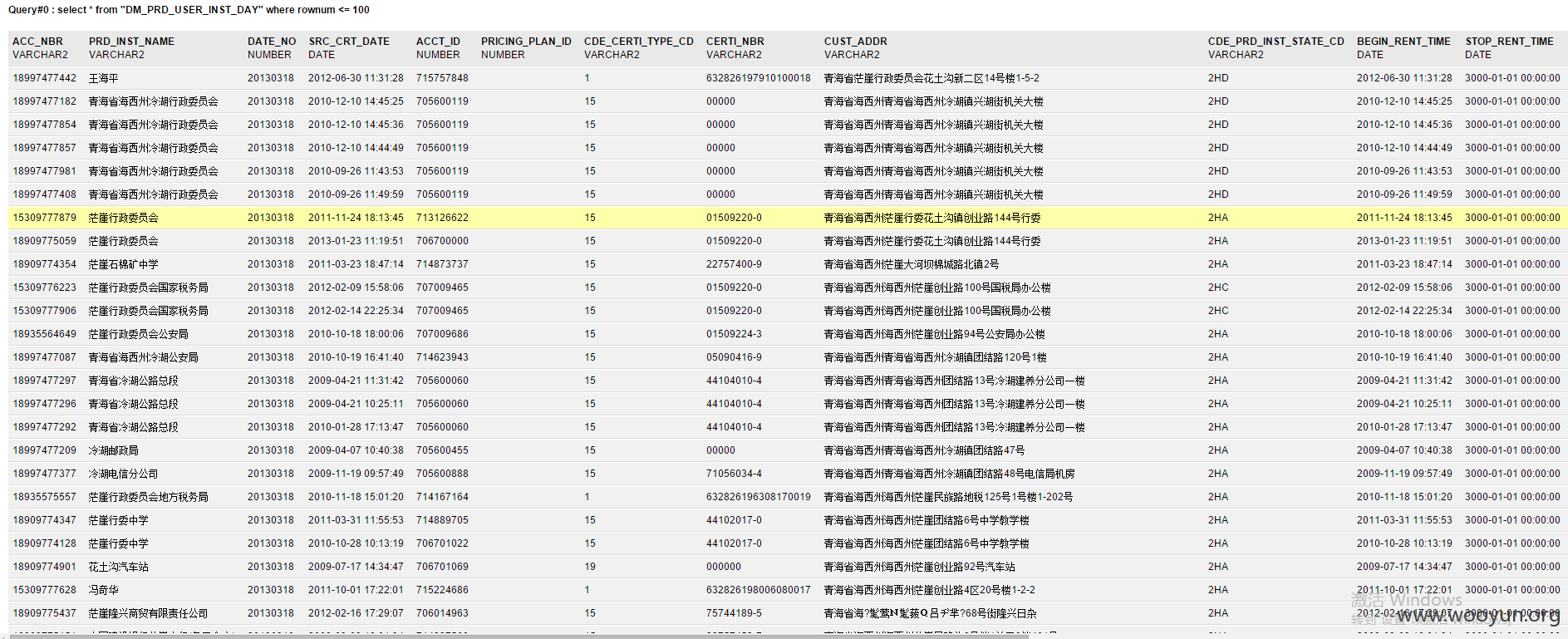Click the CDE_CERTI_TYPE_CD column header
The width and height of the screenshot is (1568, 639).
point(639,42)
